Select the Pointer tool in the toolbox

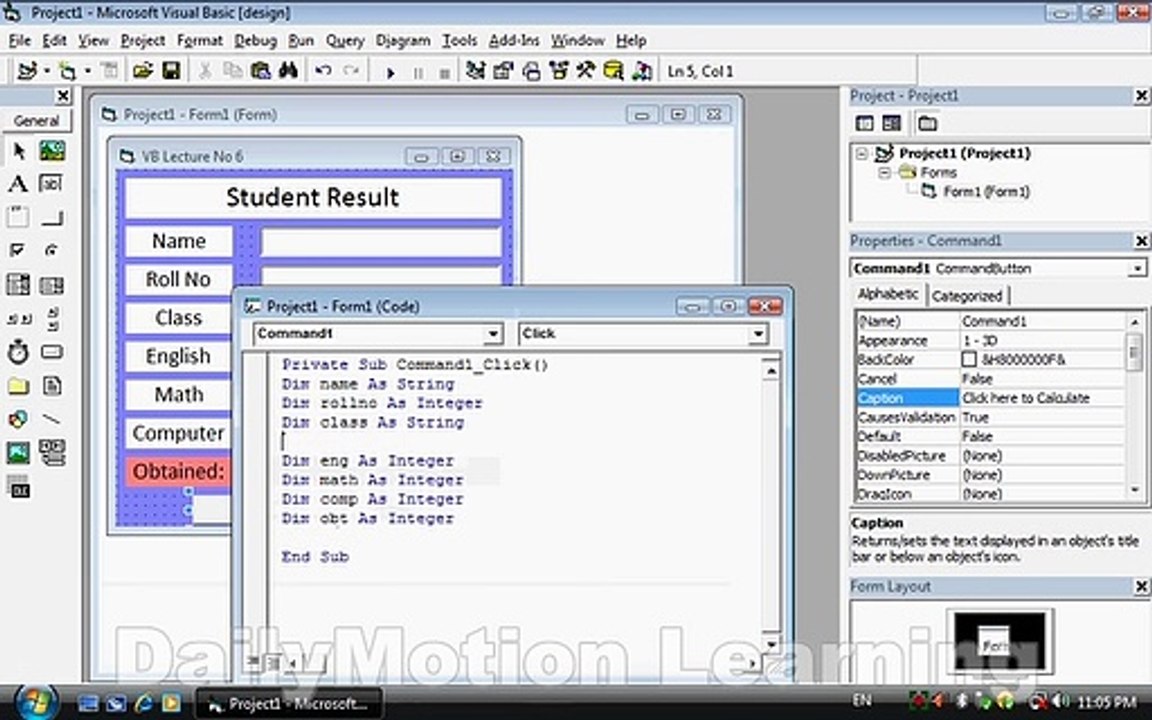point(18,151)
